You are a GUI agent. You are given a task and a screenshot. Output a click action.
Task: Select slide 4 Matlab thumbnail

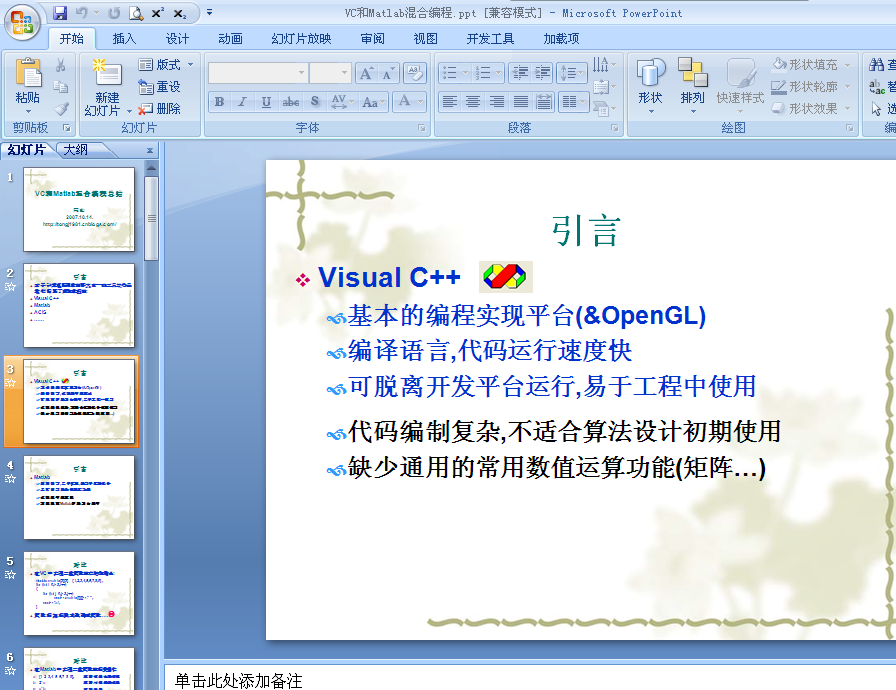[79, 497]
